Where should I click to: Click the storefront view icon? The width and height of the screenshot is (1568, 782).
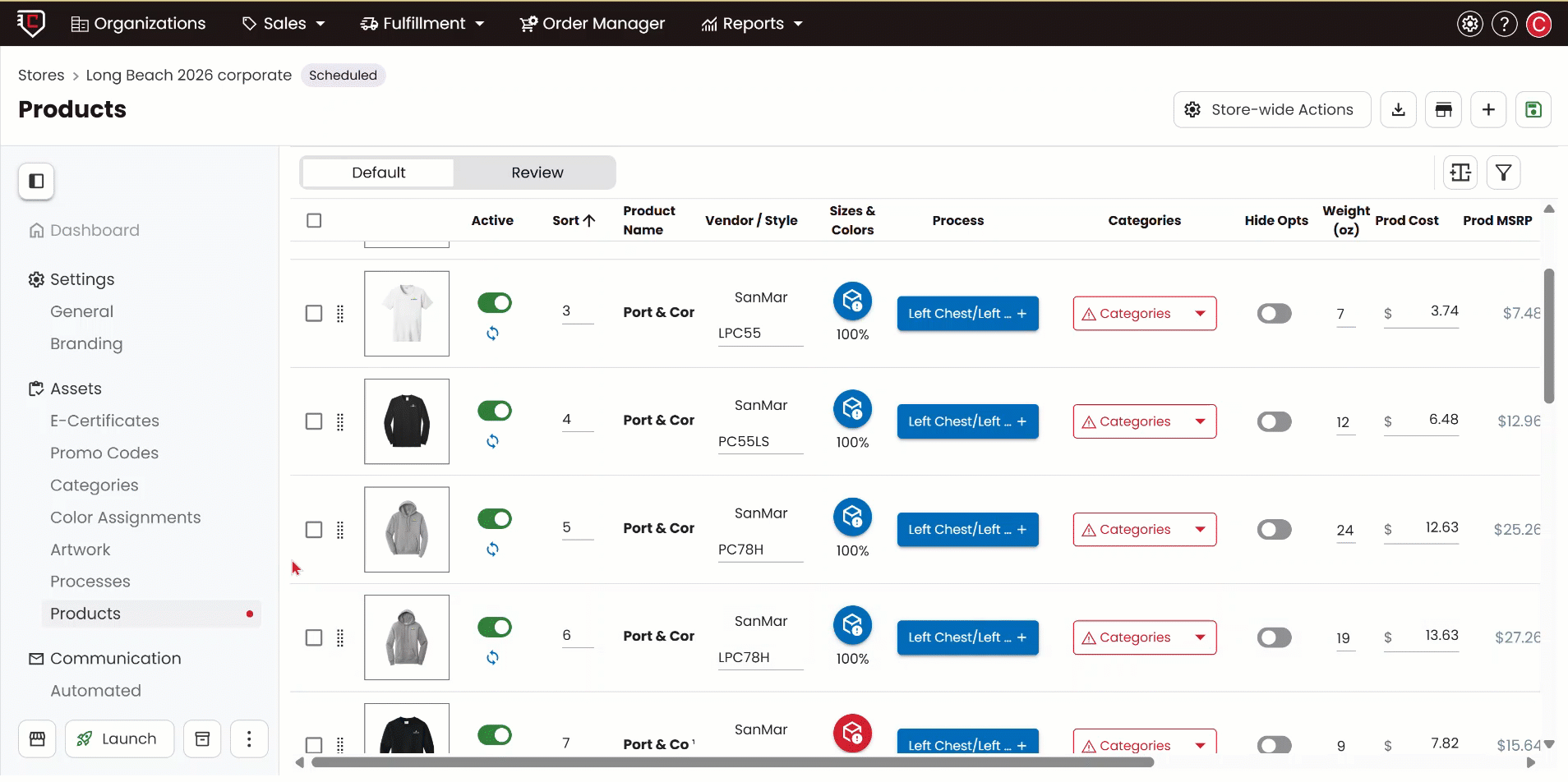[1444, 109]
